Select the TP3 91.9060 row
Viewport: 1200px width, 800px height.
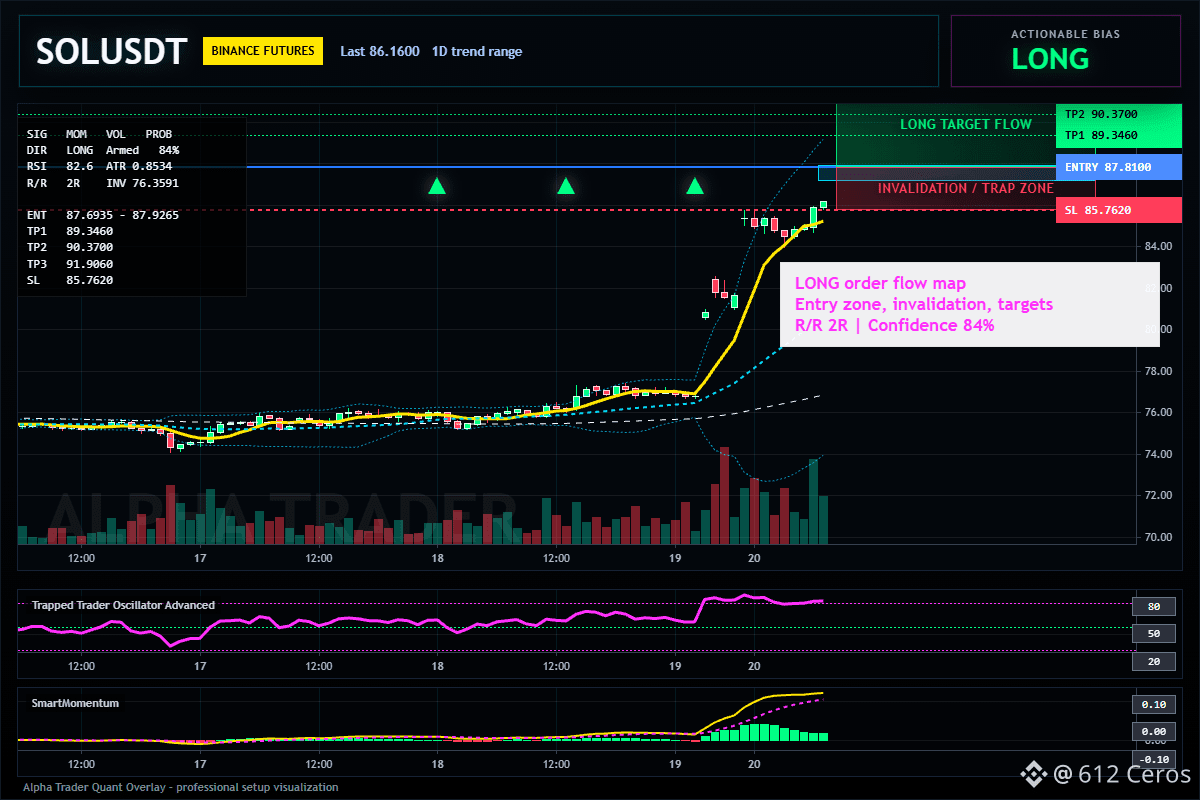point(70,264)
